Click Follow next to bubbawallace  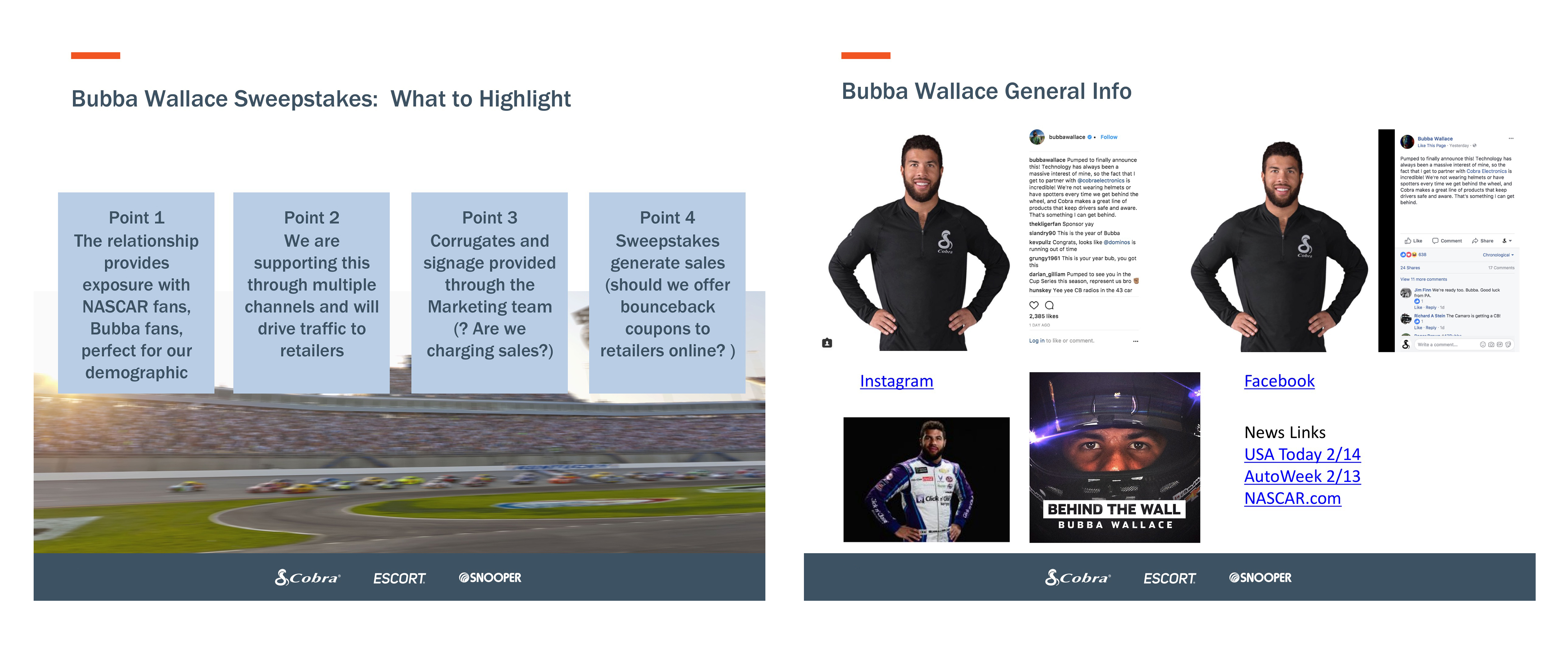pos(1108,137)
